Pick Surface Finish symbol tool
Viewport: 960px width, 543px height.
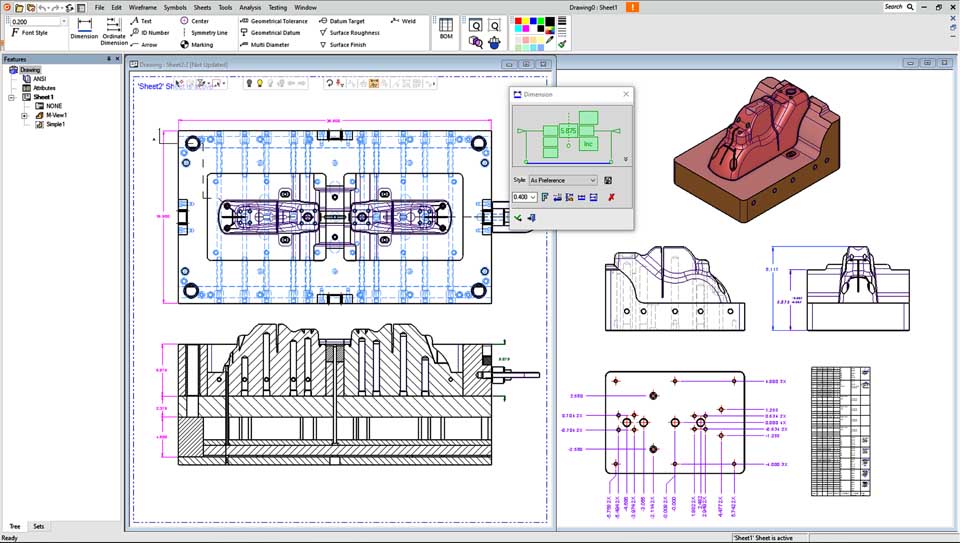point(343,45)
